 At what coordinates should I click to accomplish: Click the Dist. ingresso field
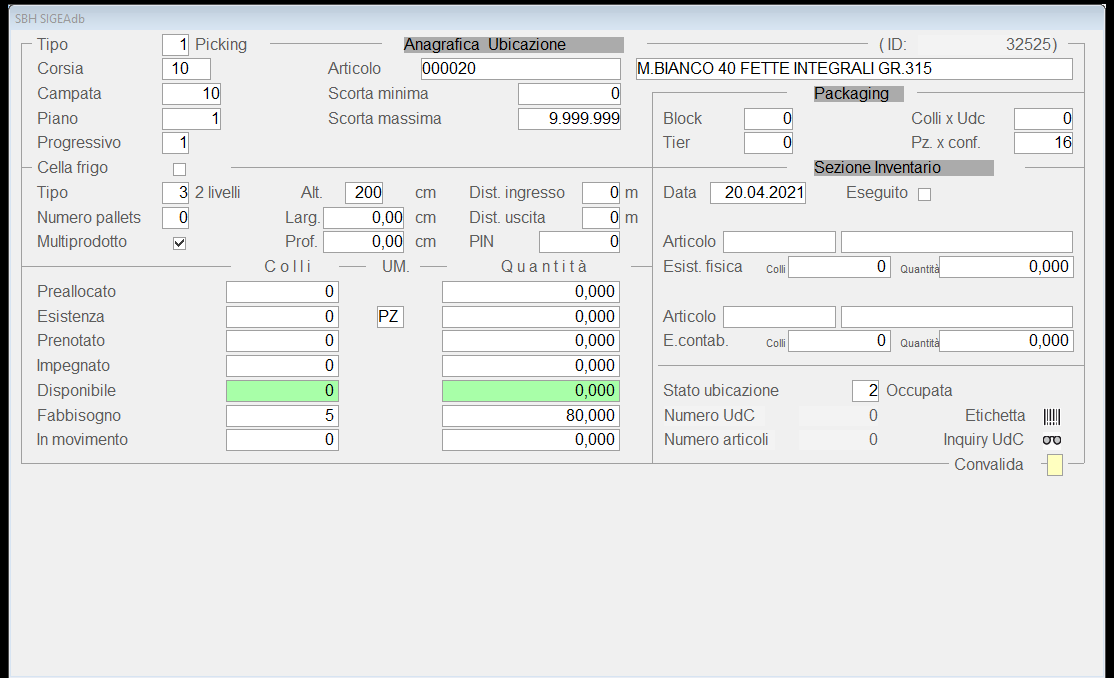601,193
